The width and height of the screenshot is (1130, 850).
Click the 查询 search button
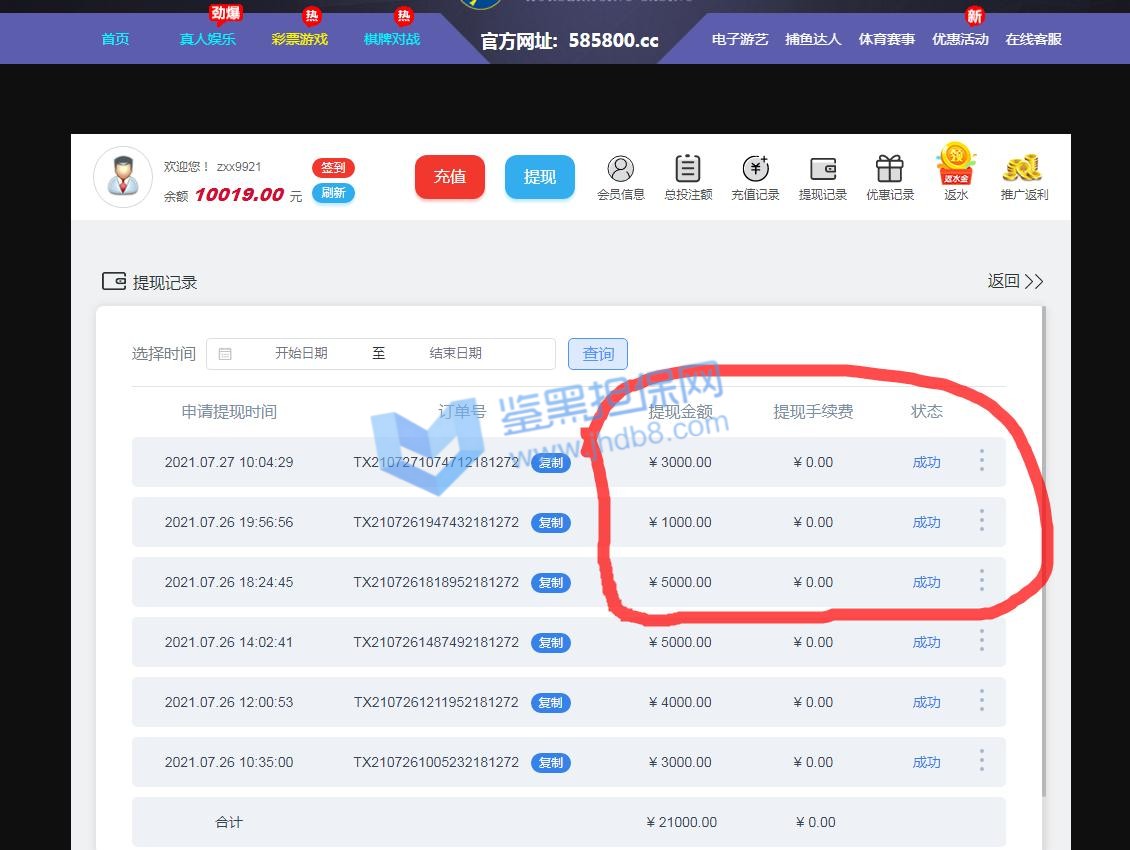pyautogui.click(x=598, y=354)
